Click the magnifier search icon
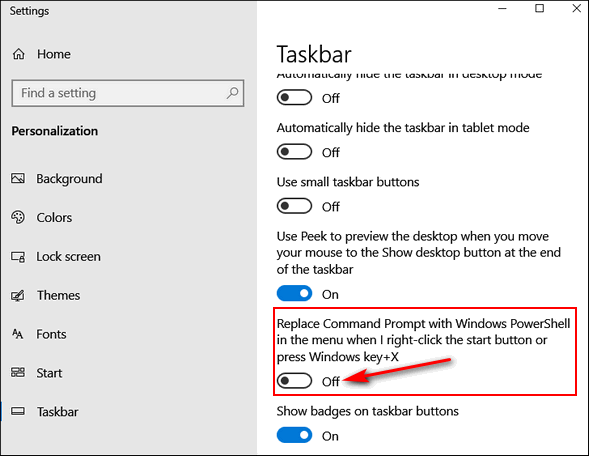589x456 pixels. [233, 93]
